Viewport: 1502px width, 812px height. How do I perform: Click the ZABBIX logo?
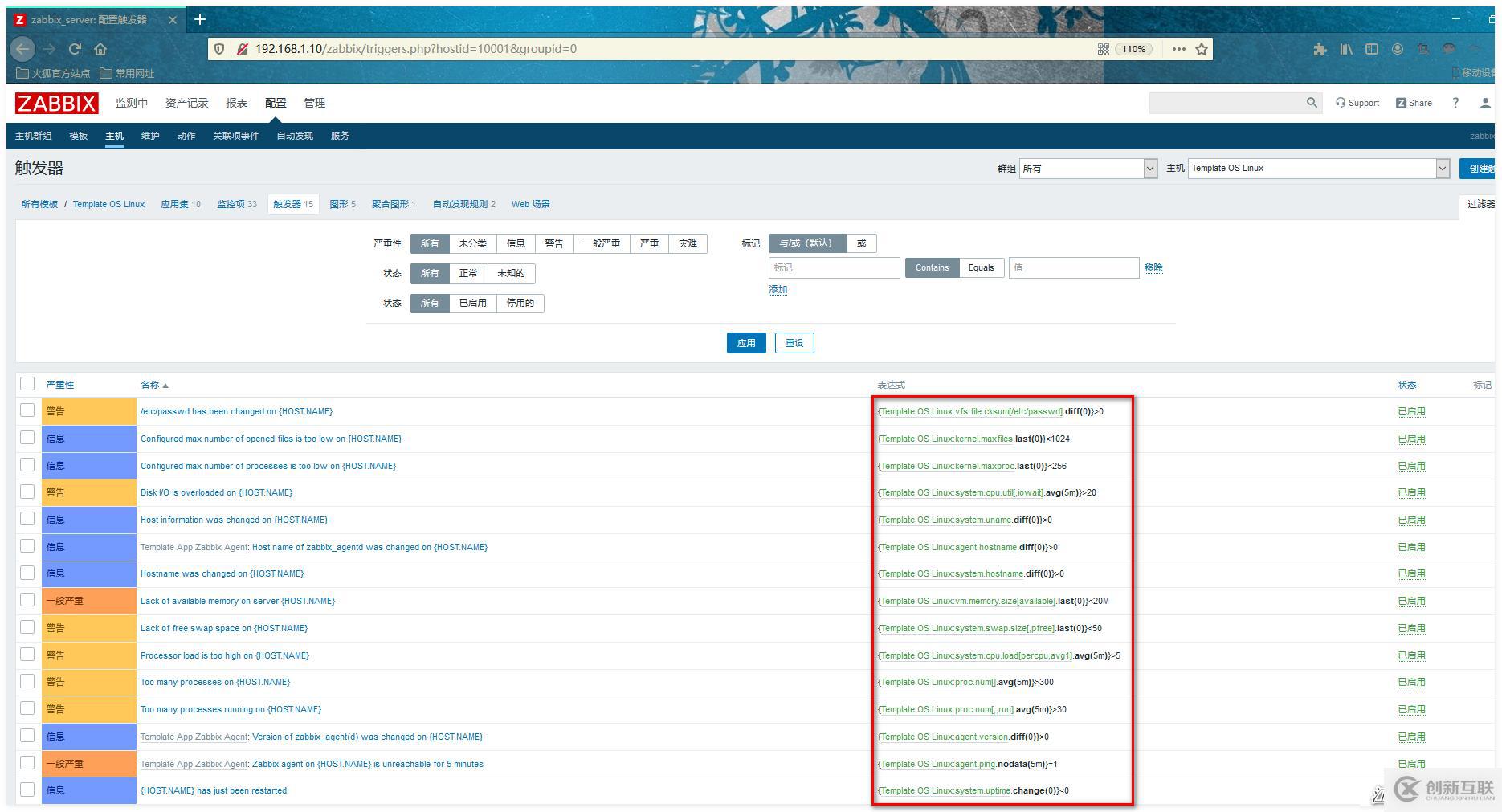click(56, 103)
